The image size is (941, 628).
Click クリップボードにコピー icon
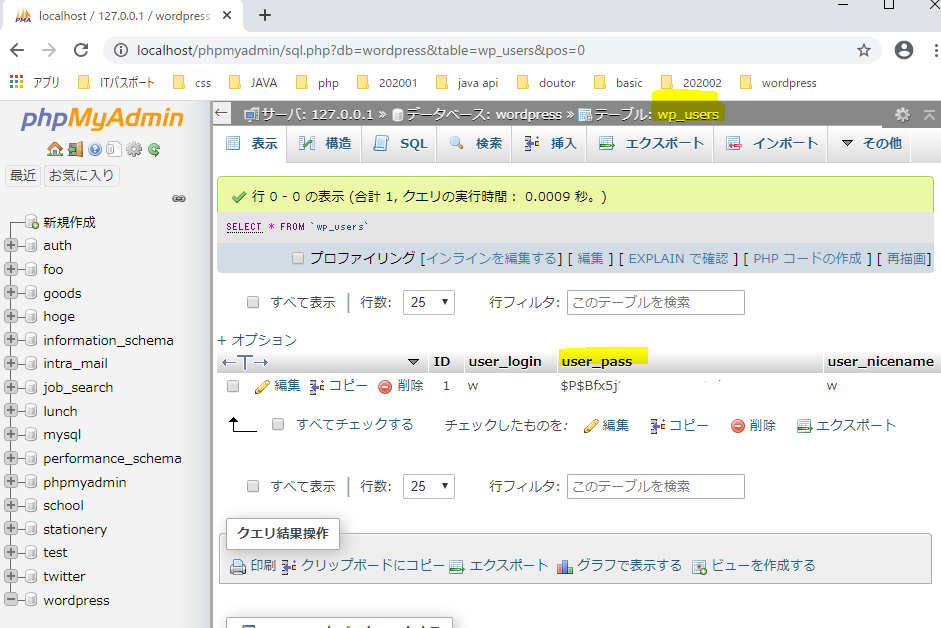[289, 566]
